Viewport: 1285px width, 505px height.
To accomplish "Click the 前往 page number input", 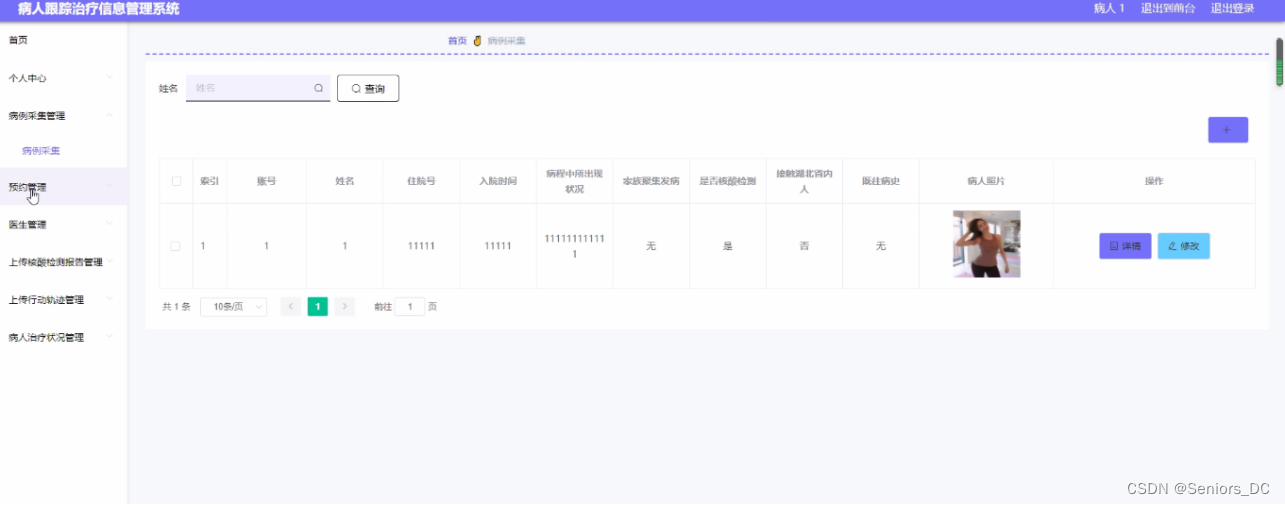I will (x=409, y=307).
